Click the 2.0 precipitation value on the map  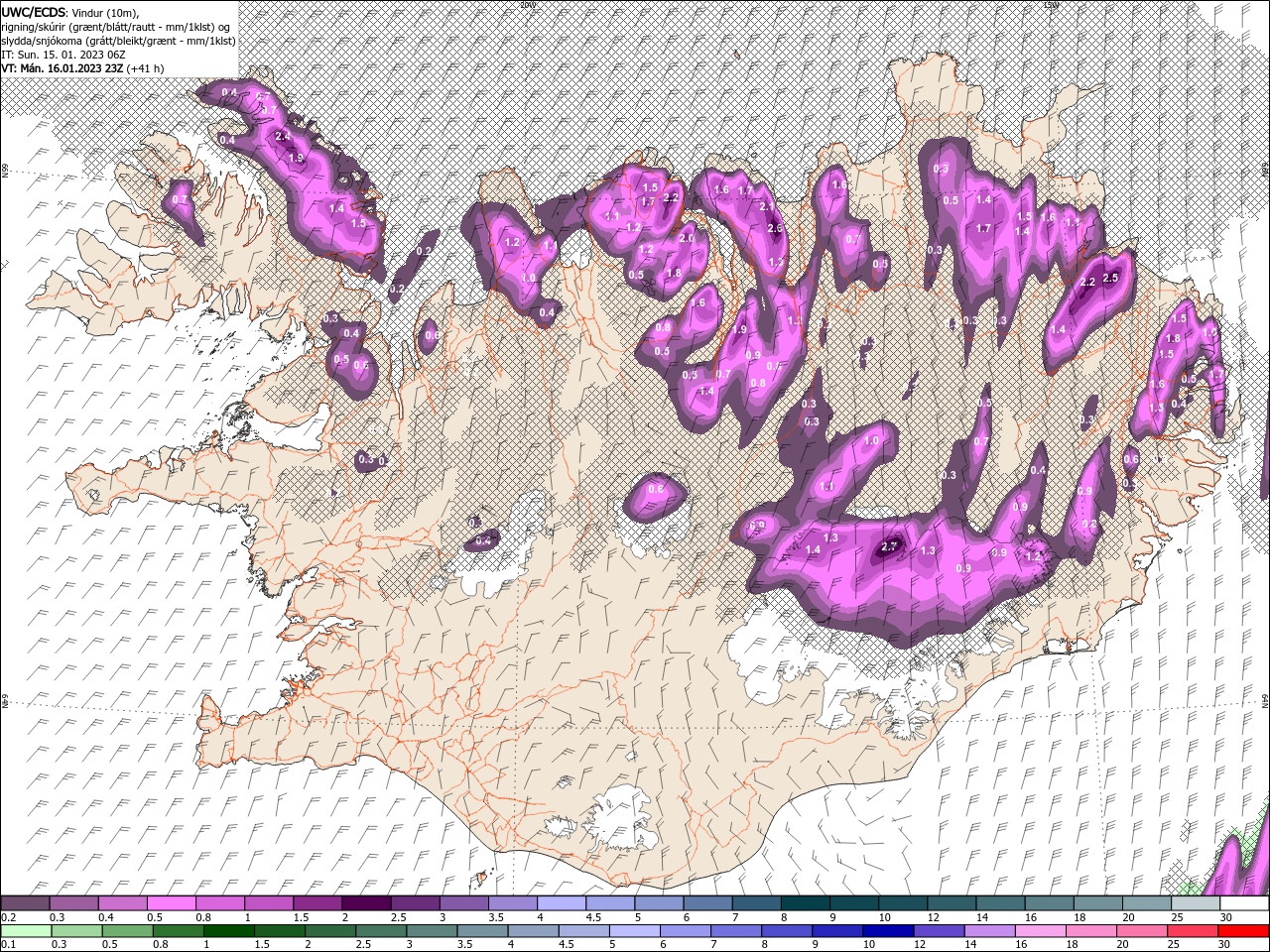(x=686, y=238)
